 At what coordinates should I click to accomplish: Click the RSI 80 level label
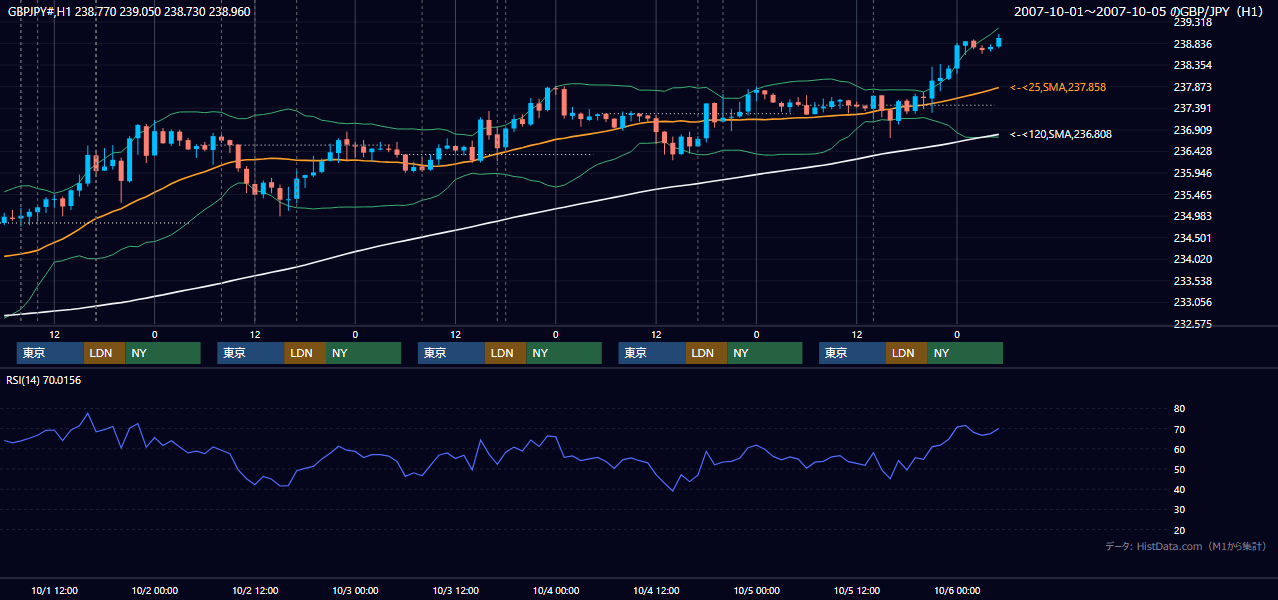click(x=1179, y=409)
